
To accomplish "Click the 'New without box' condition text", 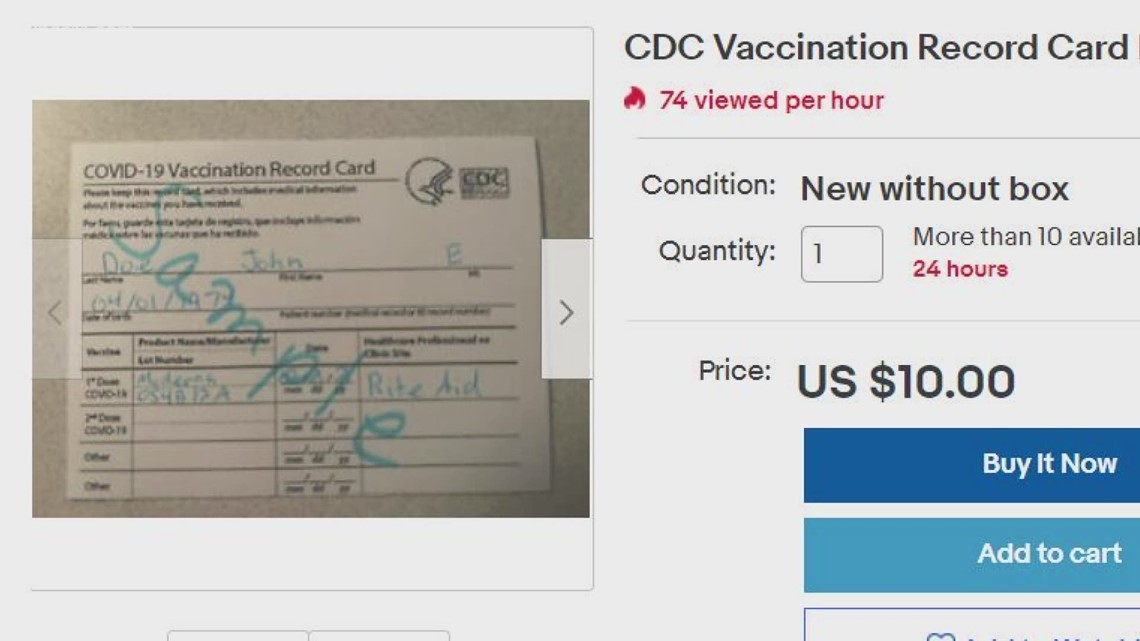I will point(935,187).
